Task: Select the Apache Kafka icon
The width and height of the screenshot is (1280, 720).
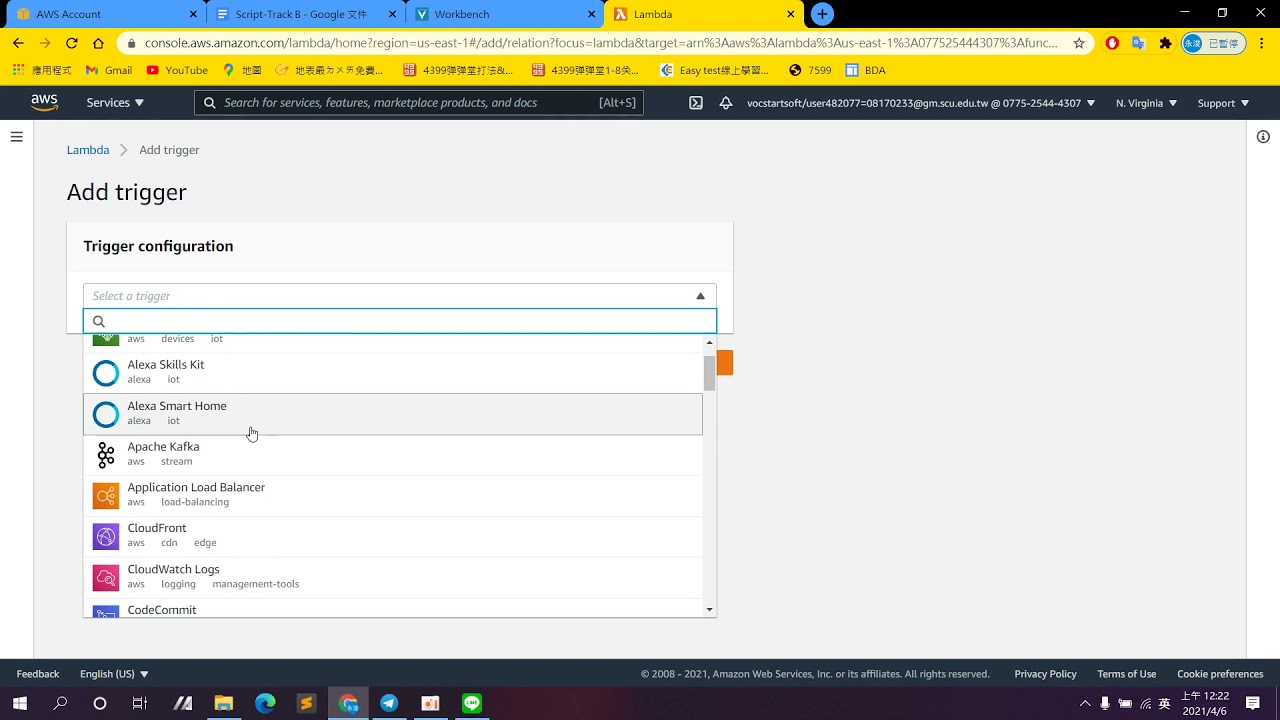Action: (106, 455)
